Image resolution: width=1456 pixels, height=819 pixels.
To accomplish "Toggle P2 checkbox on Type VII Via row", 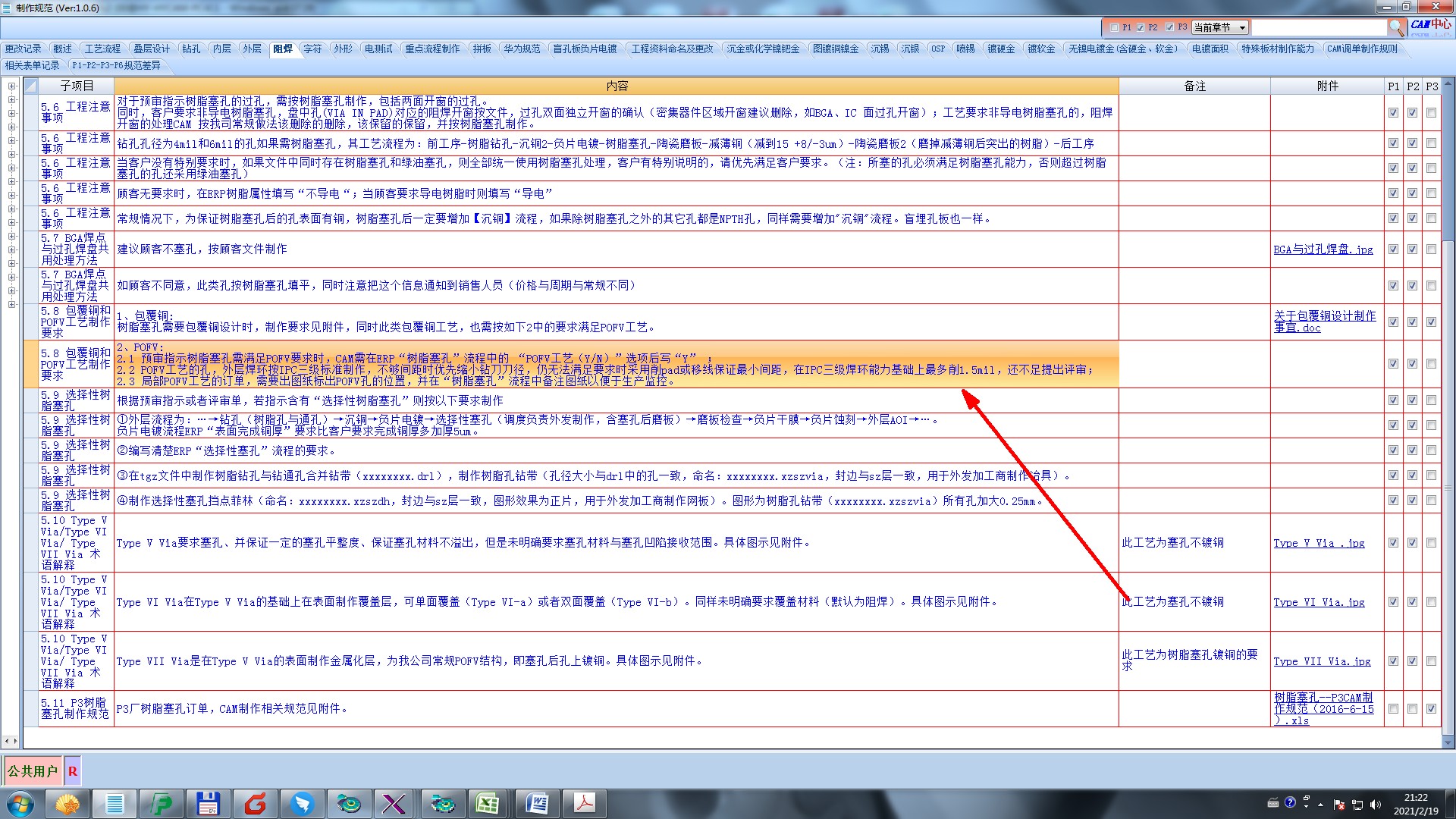I will tap(1412, 661).
